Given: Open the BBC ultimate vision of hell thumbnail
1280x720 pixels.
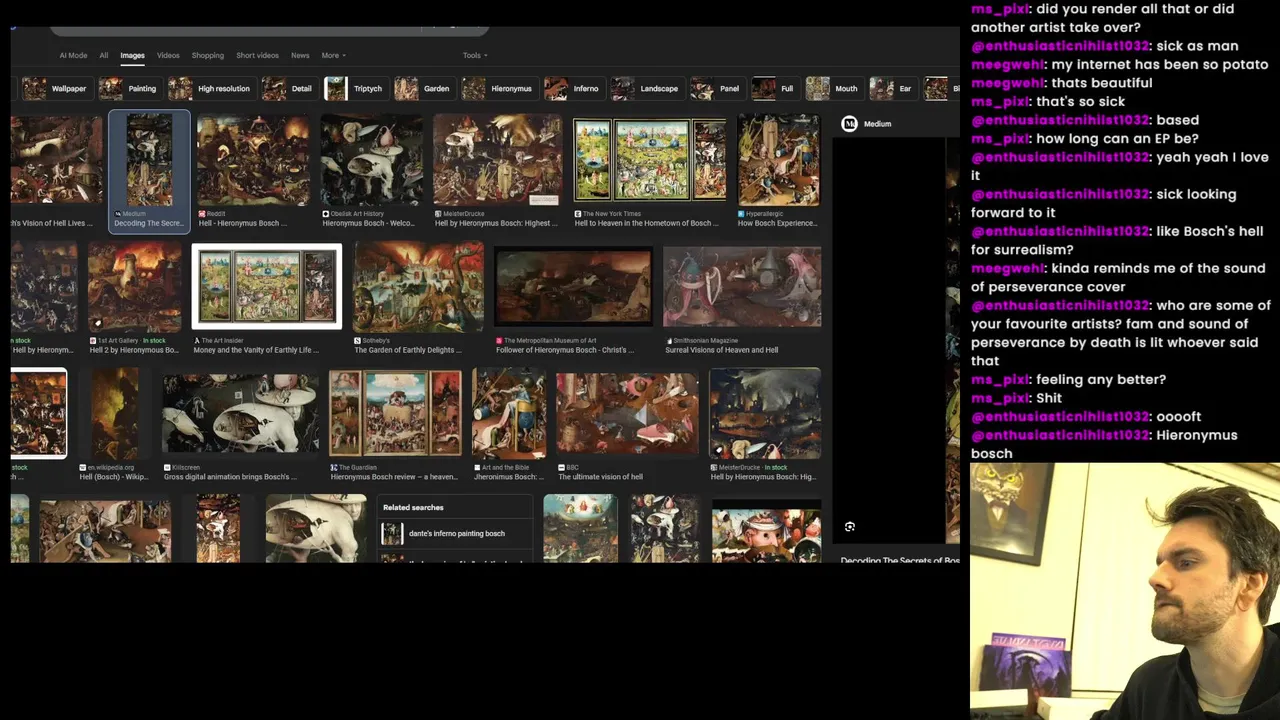Looking at the screenshot, I should 627,413.
